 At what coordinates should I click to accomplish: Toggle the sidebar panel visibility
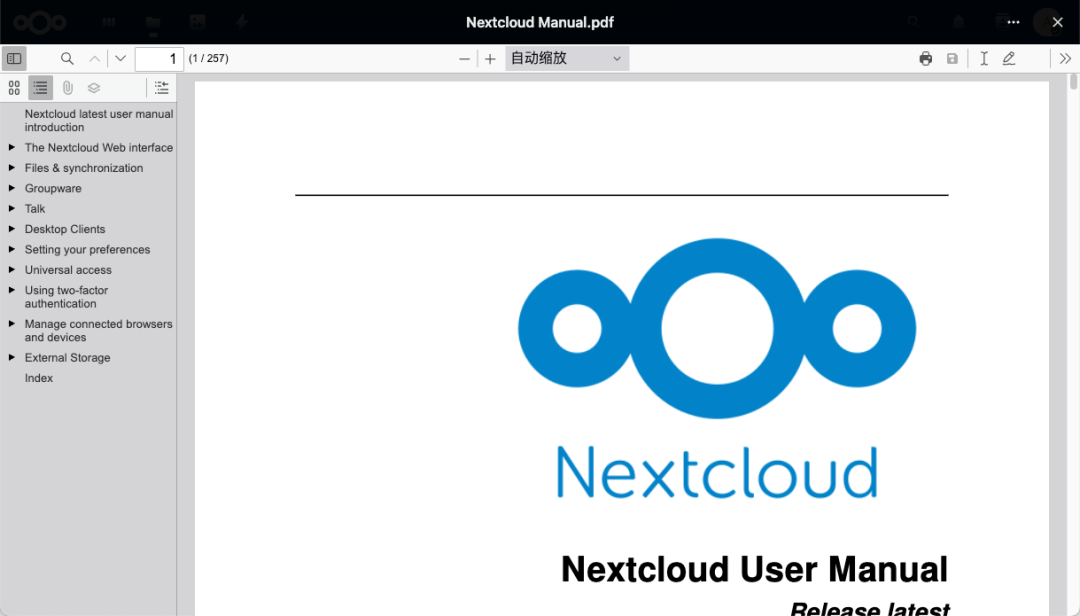[x=14, y=58]
